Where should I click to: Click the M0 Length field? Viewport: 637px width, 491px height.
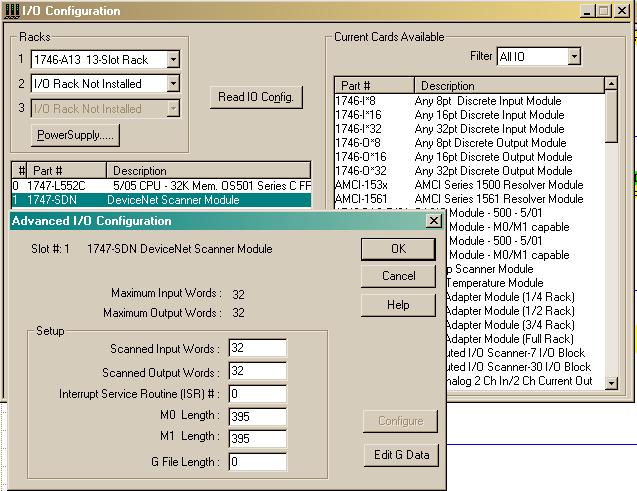[x=258, y=416]
